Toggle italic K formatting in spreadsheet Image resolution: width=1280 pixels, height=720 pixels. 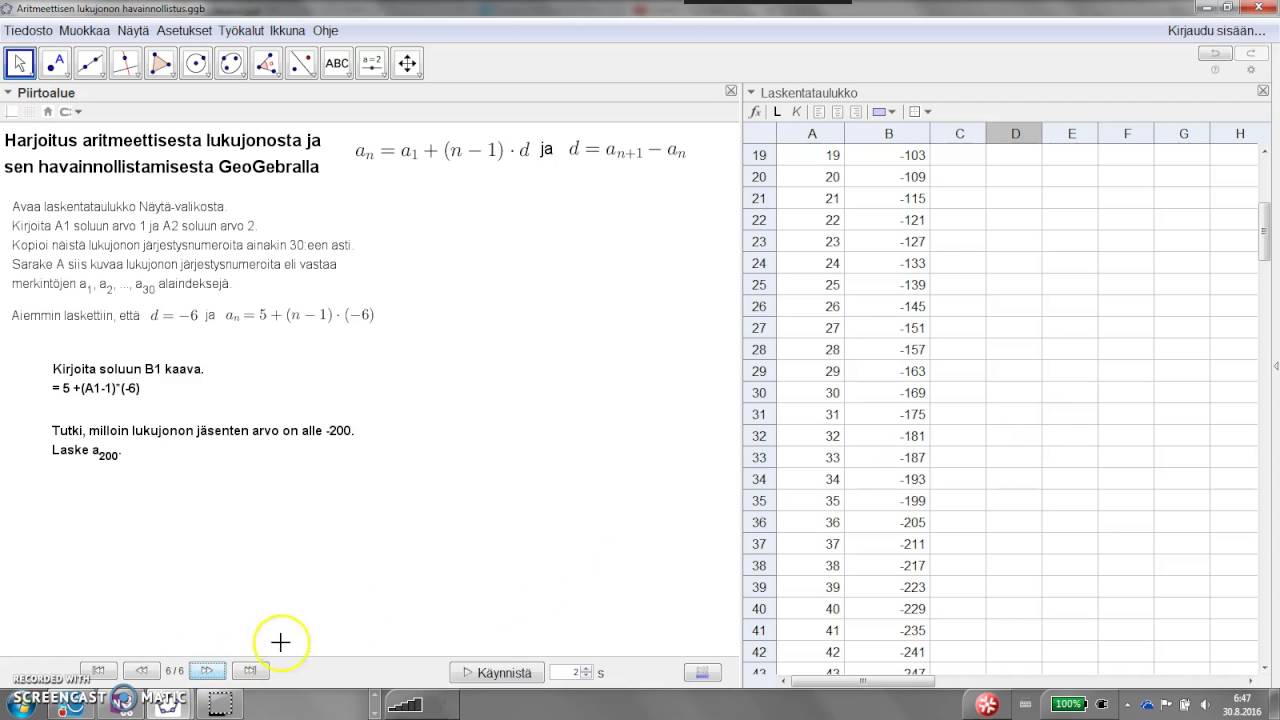(796, 112)
